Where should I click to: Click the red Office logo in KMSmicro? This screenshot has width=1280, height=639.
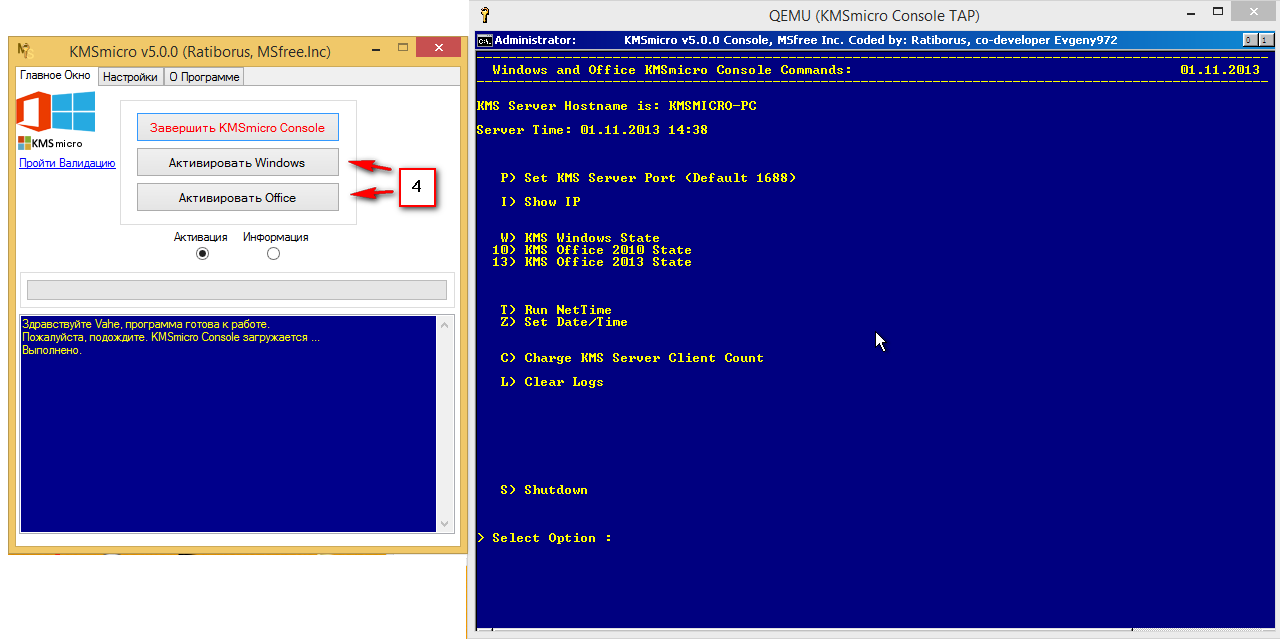pyautogui.click(x=34, y=111)
